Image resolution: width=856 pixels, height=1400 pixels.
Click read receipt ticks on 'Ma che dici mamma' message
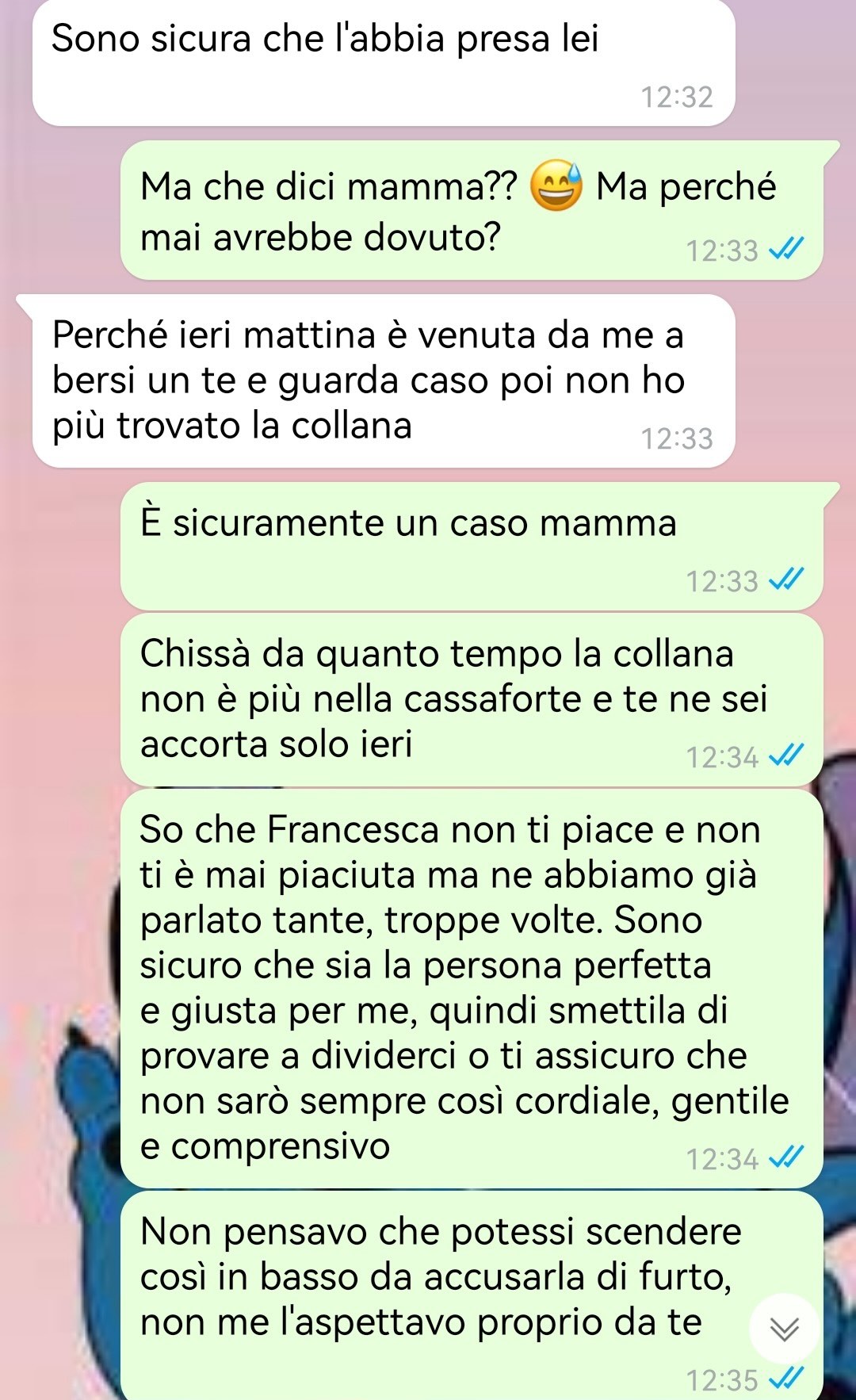(787, 250)
